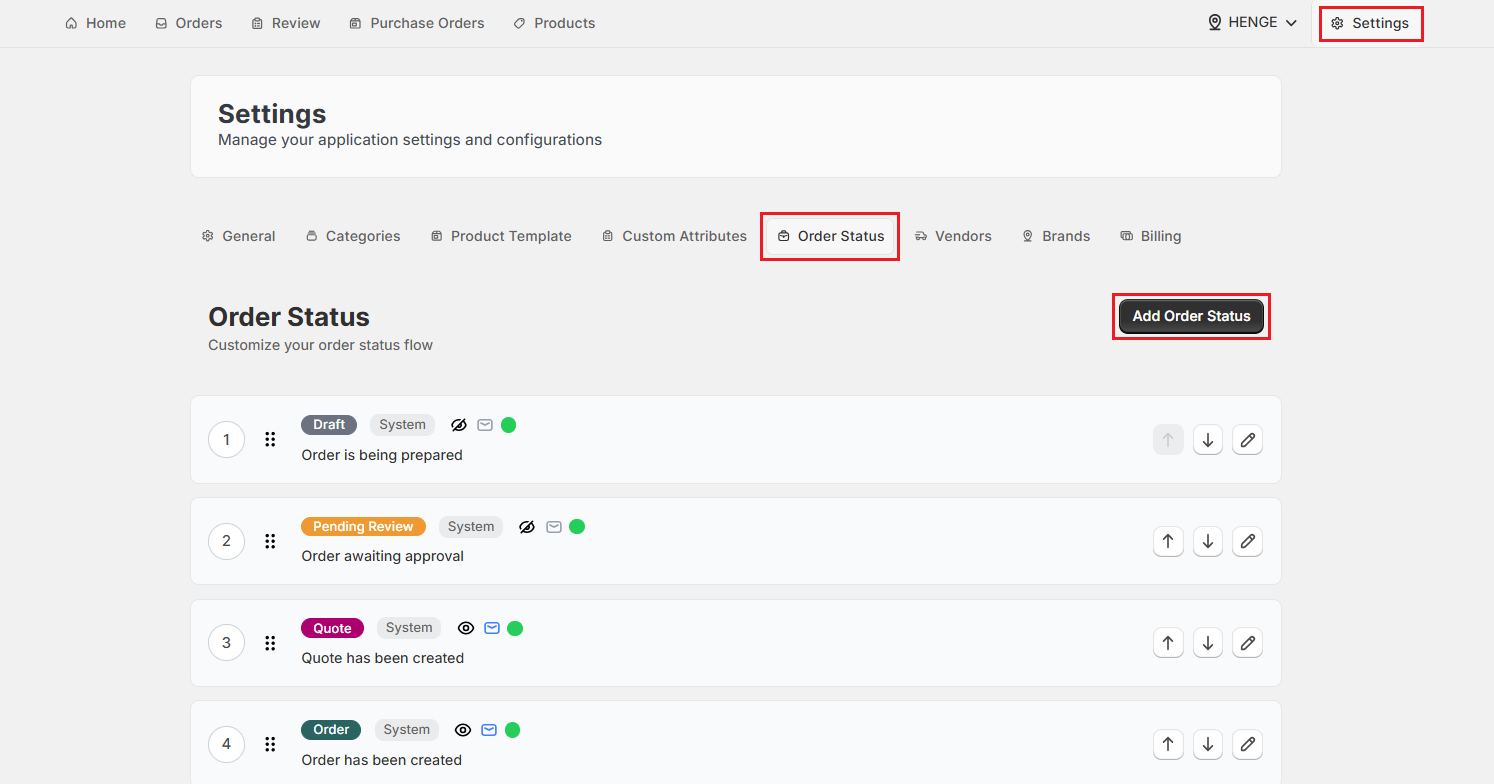Open Review in the top navigation

286,23
